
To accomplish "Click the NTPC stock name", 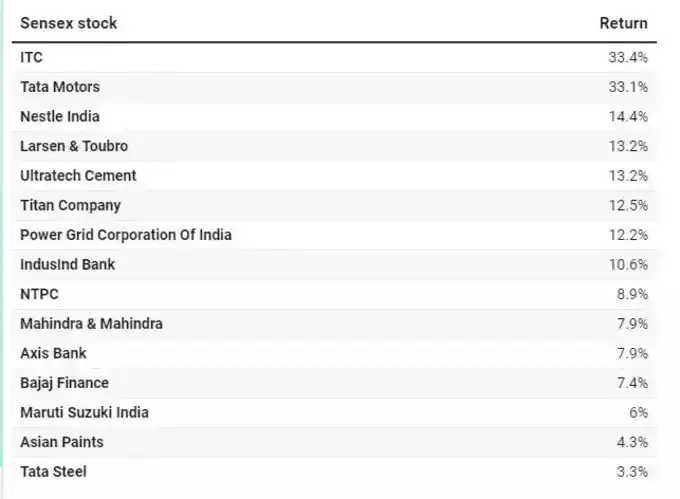I will (39, 294).
